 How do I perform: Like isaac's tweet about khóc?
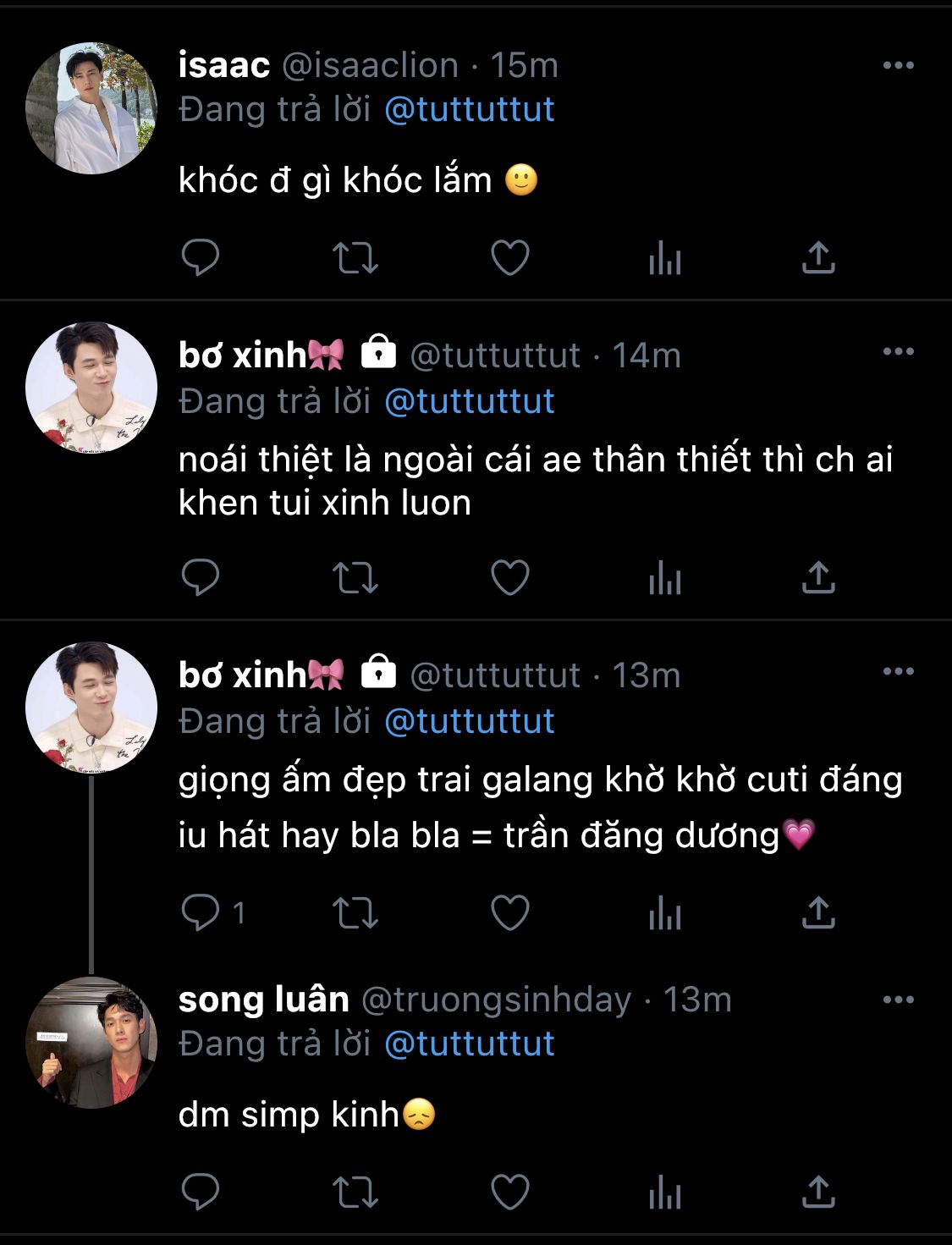(510, 258)
